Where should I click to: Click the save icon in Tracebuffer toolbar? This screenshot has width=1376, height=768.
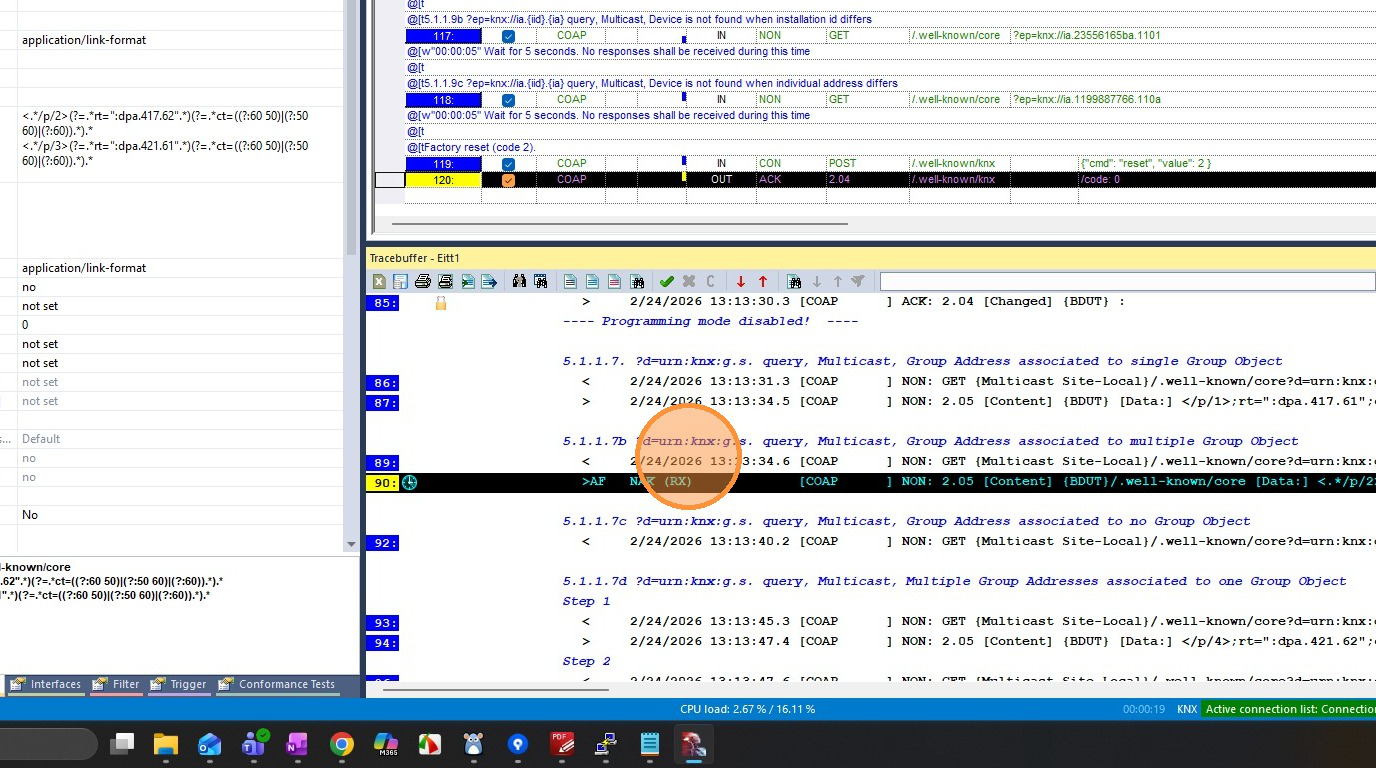pos(400,282)
